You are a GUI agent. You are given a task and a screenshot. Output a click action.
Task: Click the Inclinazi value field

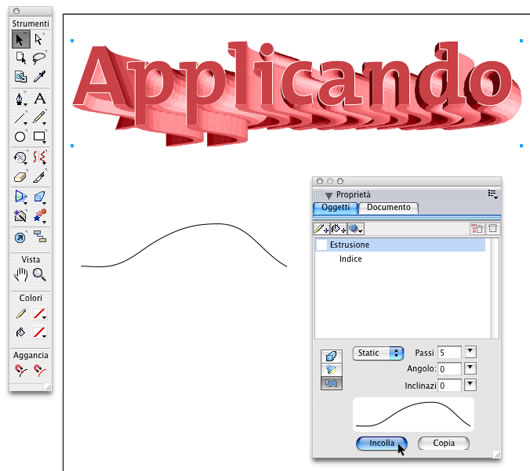pyautogui.click(x=450, y=385)
